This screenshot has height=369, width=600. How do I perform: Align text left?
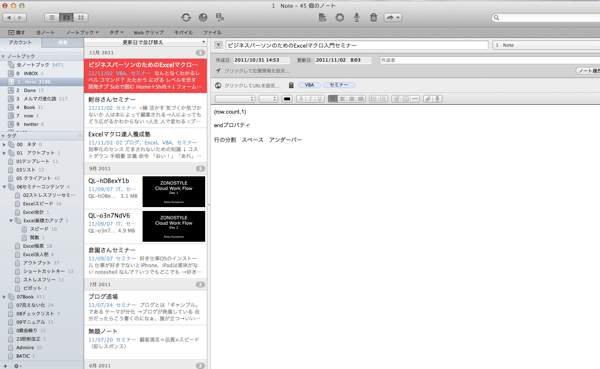coord(333,99)
